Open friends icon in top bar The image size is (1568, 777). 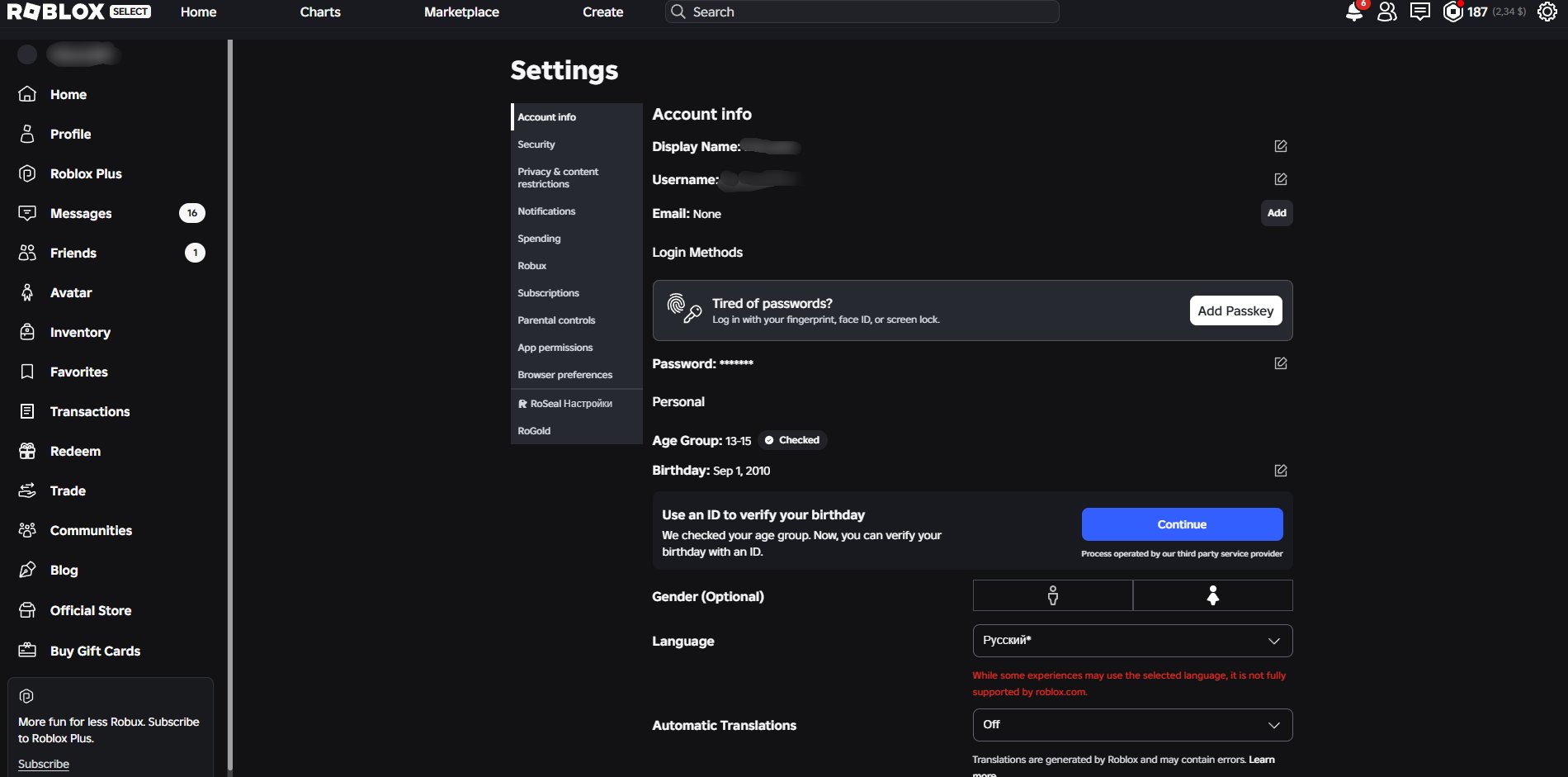[1387, 12]
